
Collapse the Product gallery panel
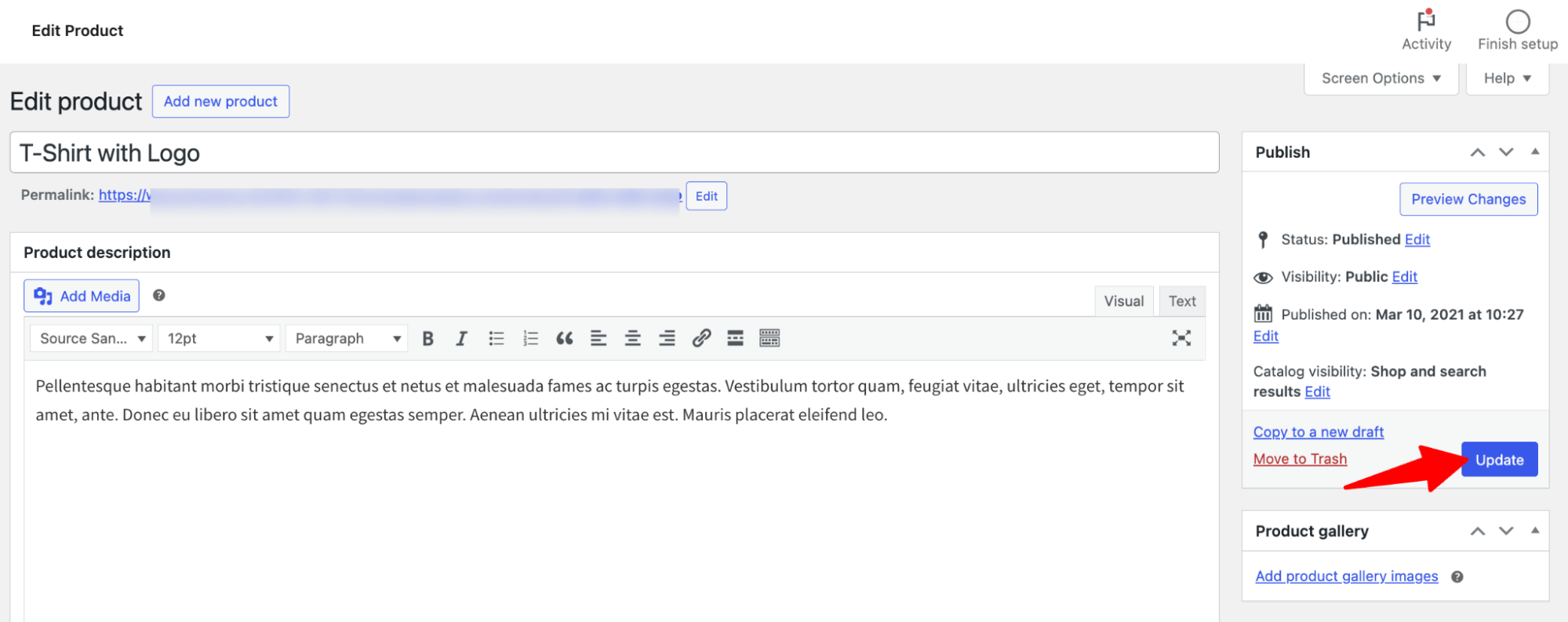tap(1535, 530)
